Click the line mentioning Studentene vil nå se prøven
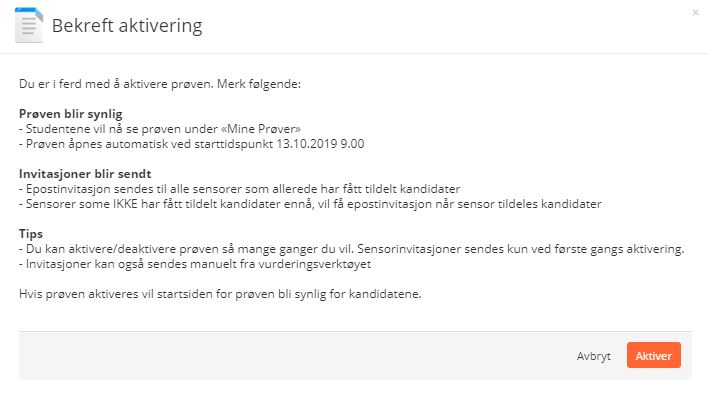This screenshot has width=708, height=393. 160,129
